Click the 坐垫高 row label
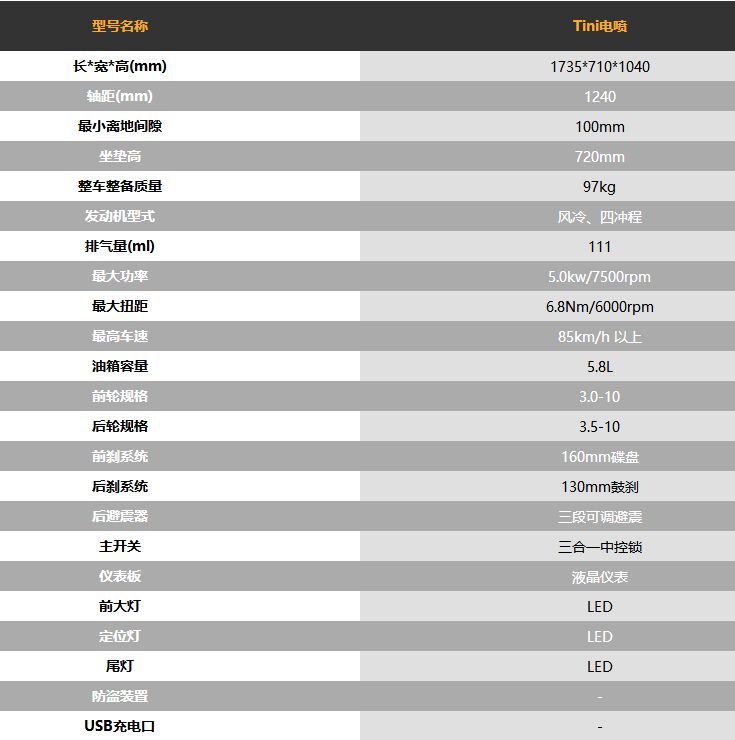The image size is (735, 740). (x=120, y=156)
